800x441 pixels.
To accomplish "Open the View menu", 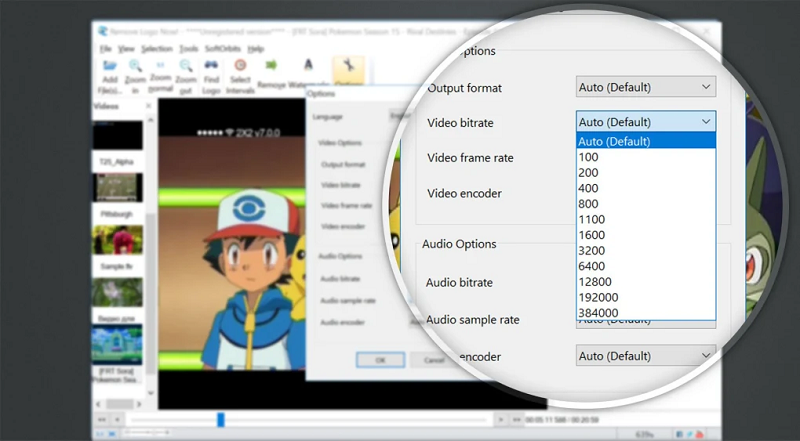I will pos(126,49).
